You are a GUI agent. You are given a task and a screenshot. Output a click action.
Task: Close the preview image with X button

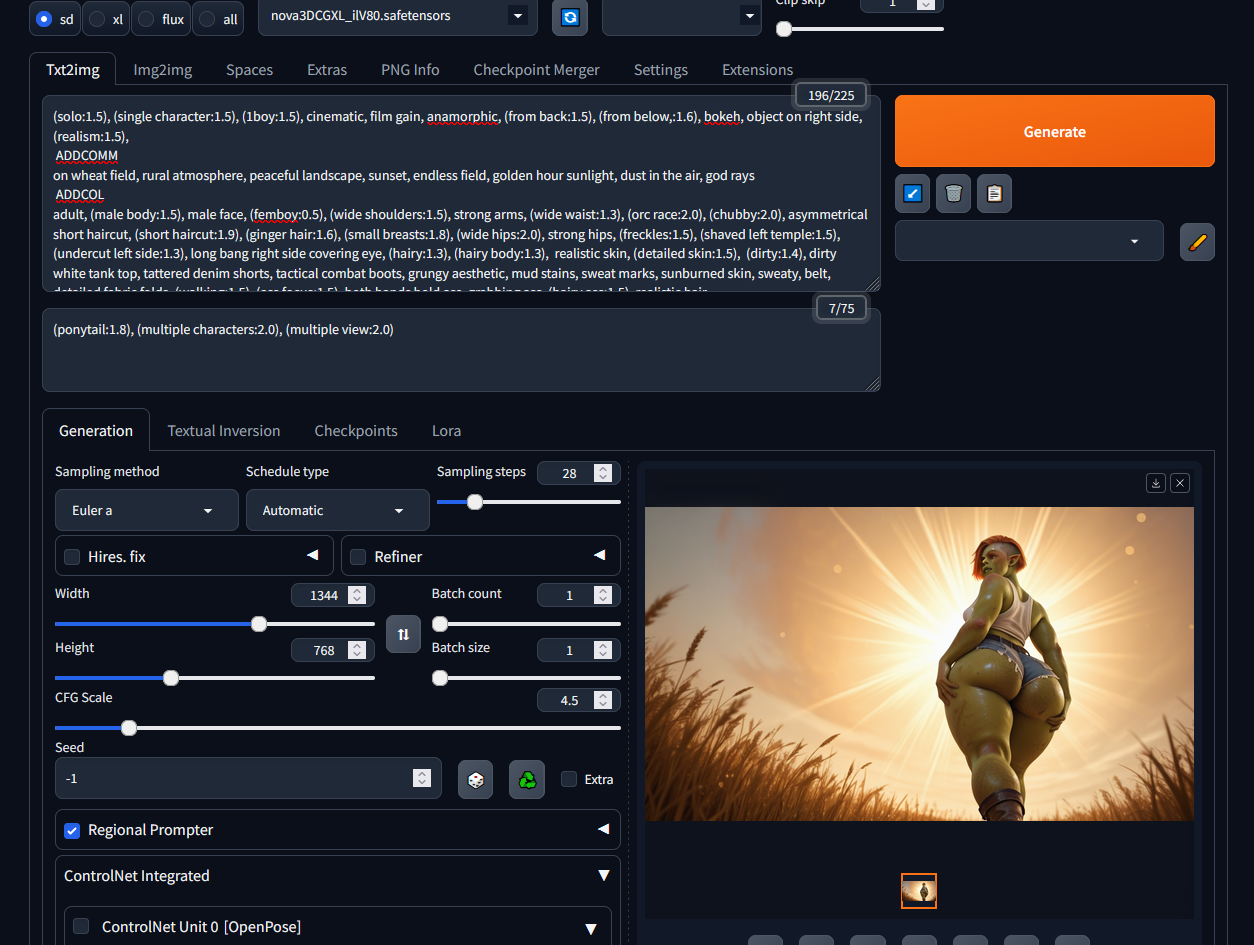point(1180,483)
